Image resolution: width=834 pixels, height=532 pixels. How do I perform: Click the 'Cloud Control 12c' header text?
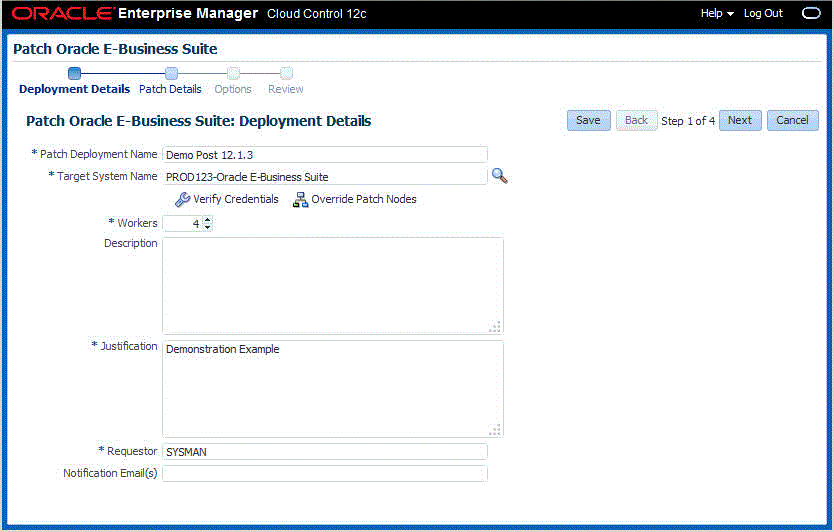316,14
